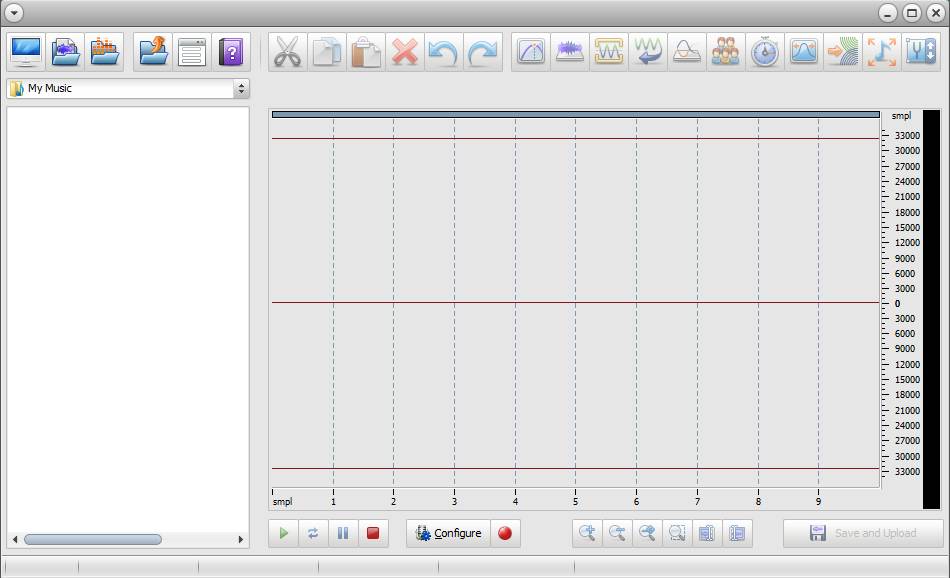The image size is (950, 578).
Task: Open the chorus people effect icon
Action: pyautogui.click(x=725, y=51)
